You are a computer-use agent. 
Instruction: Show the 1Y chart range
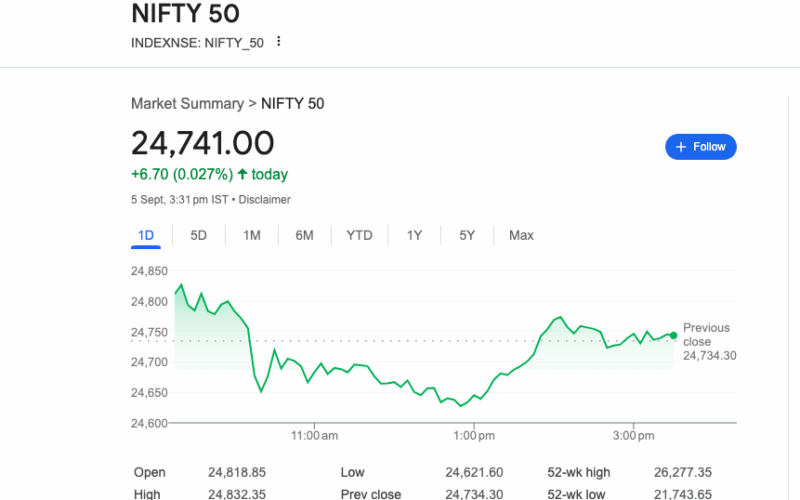tap(414, 236)
